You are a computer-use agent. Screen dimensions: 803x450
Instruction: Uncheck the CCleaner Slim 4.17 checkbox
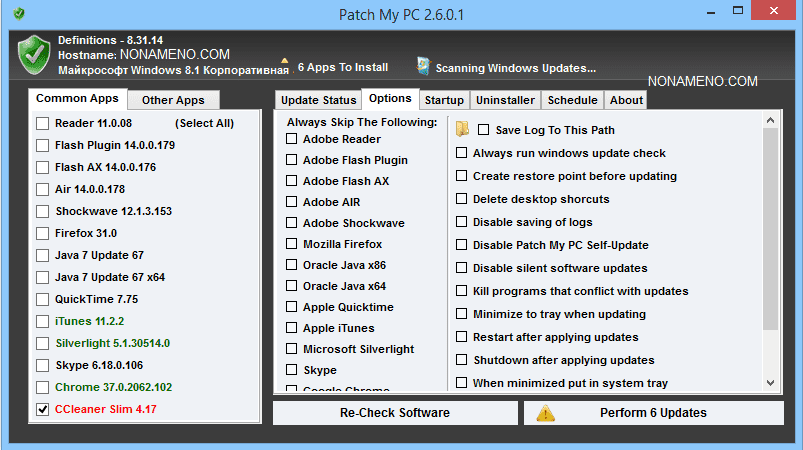[42, 409]
